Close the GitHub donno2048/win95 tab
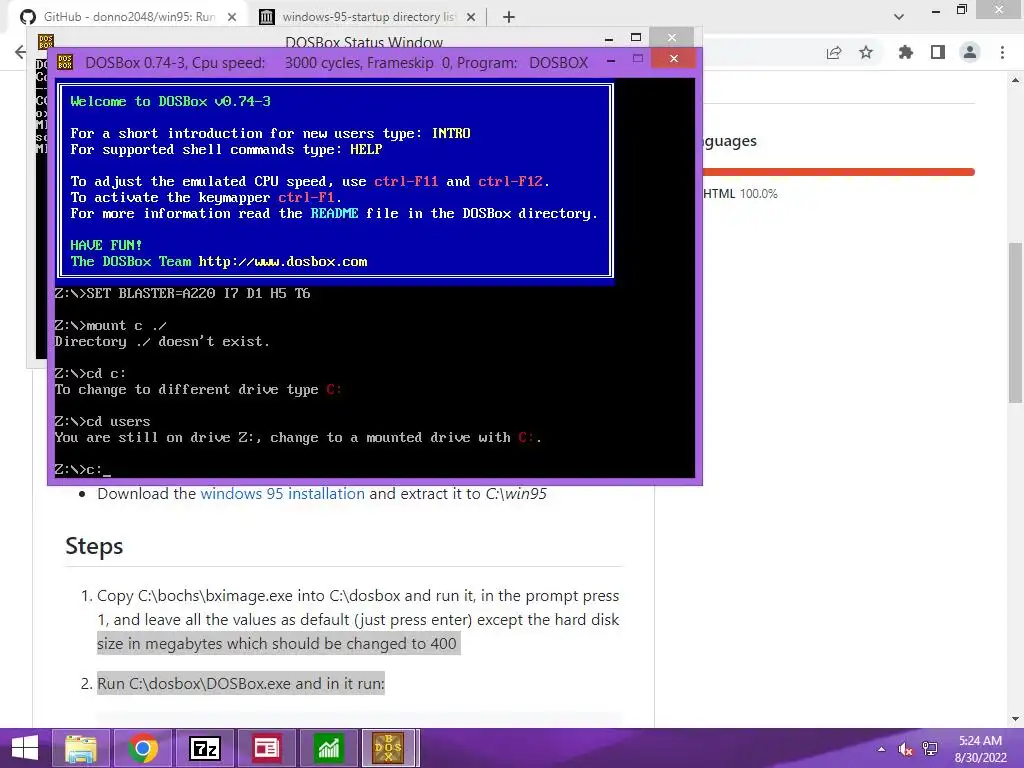 point(232,17)
